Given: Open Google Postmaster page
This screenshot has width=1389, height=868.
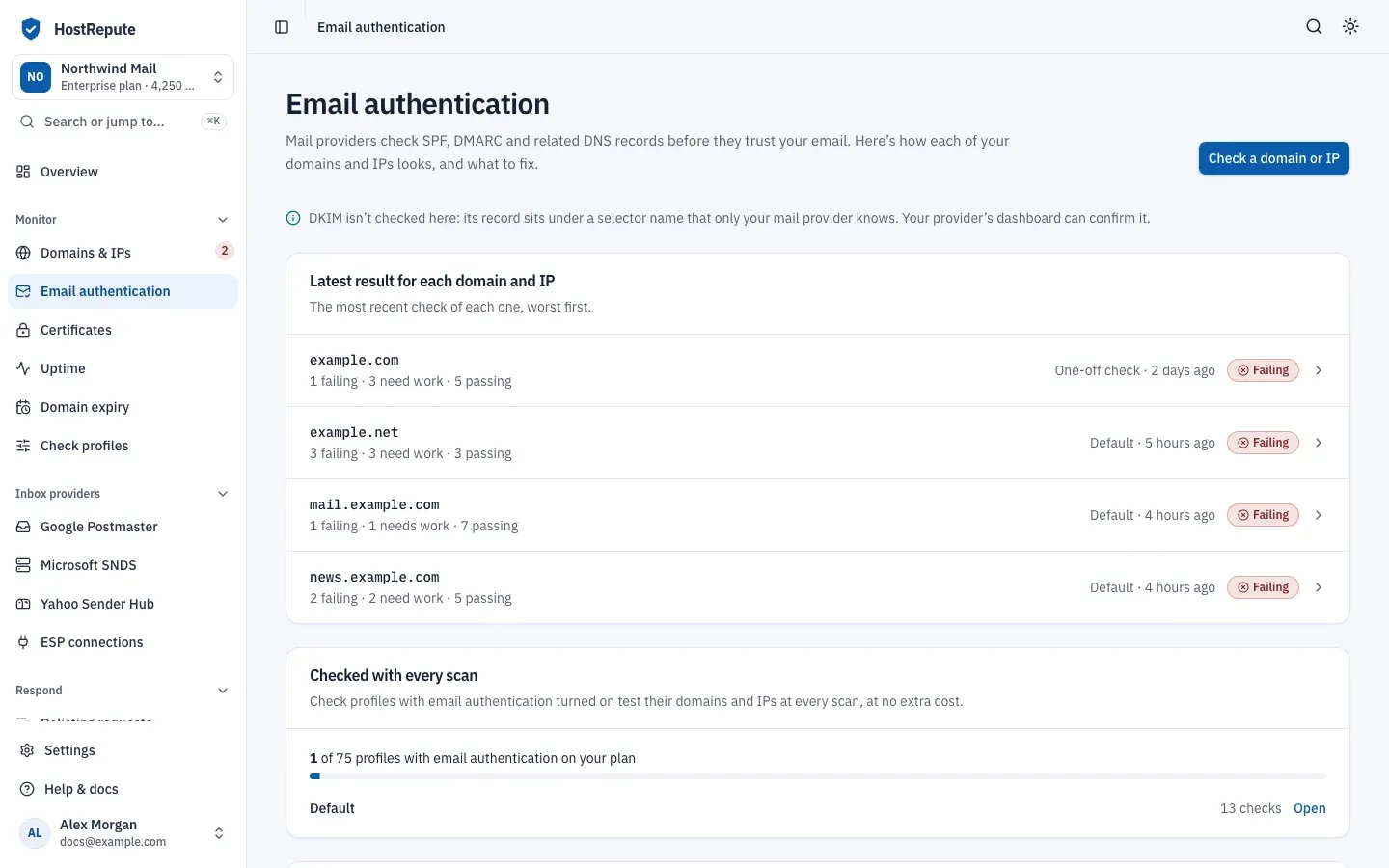Looking at the screenshot, I should click(x=123, y=527).
